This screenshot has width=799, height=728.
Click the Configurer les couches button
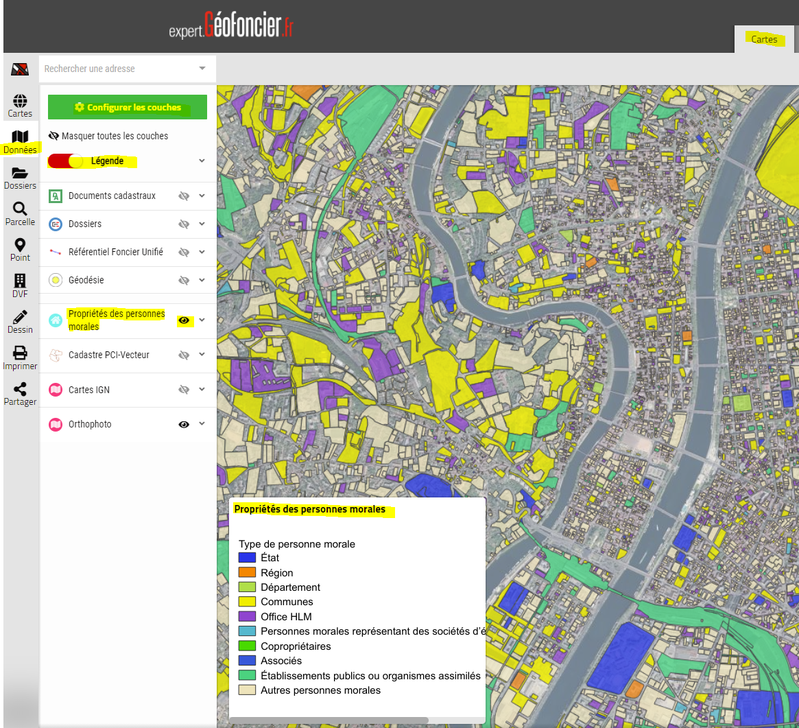pos(127,107)
